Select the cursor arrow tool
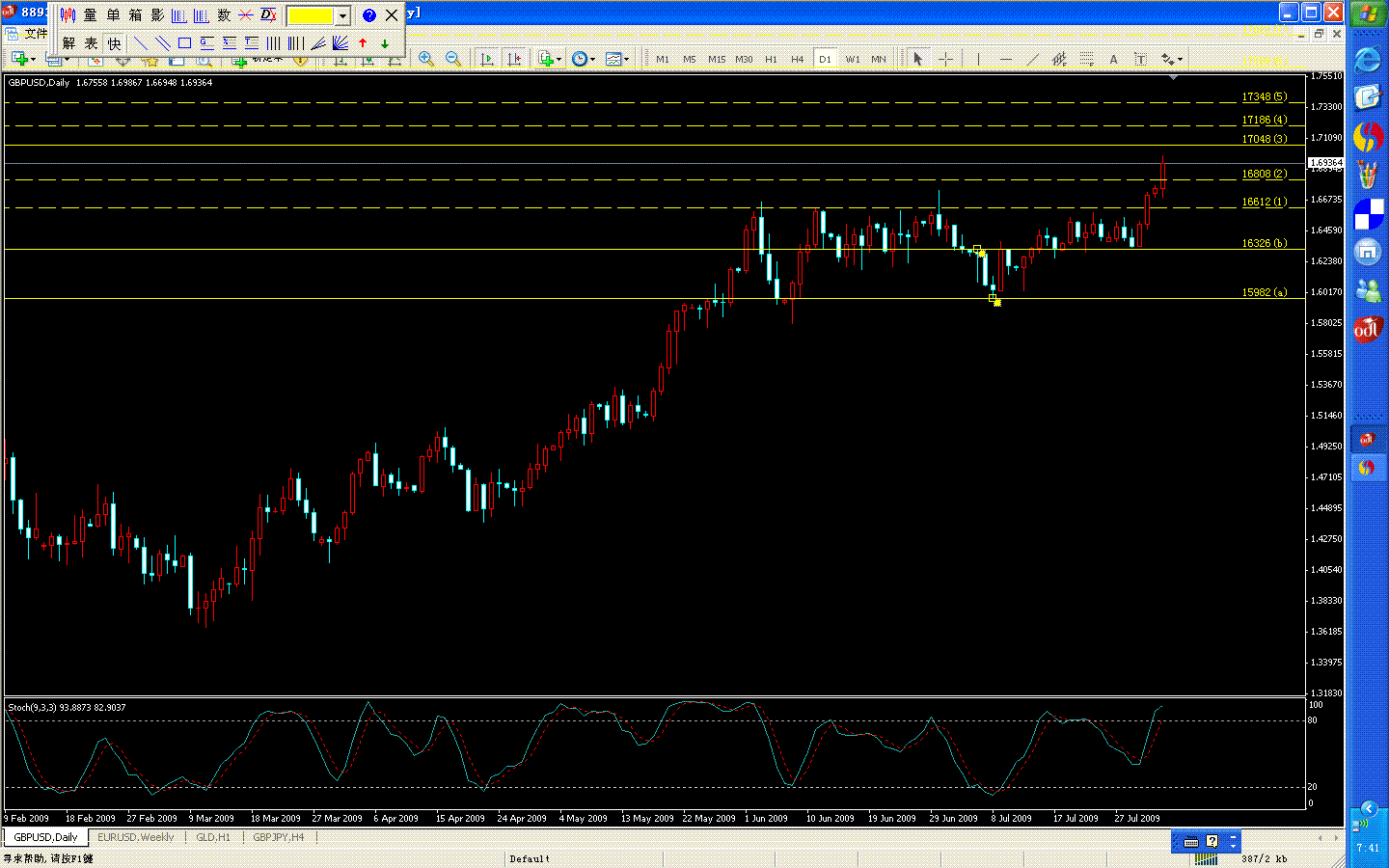 [x=918, y=59]
